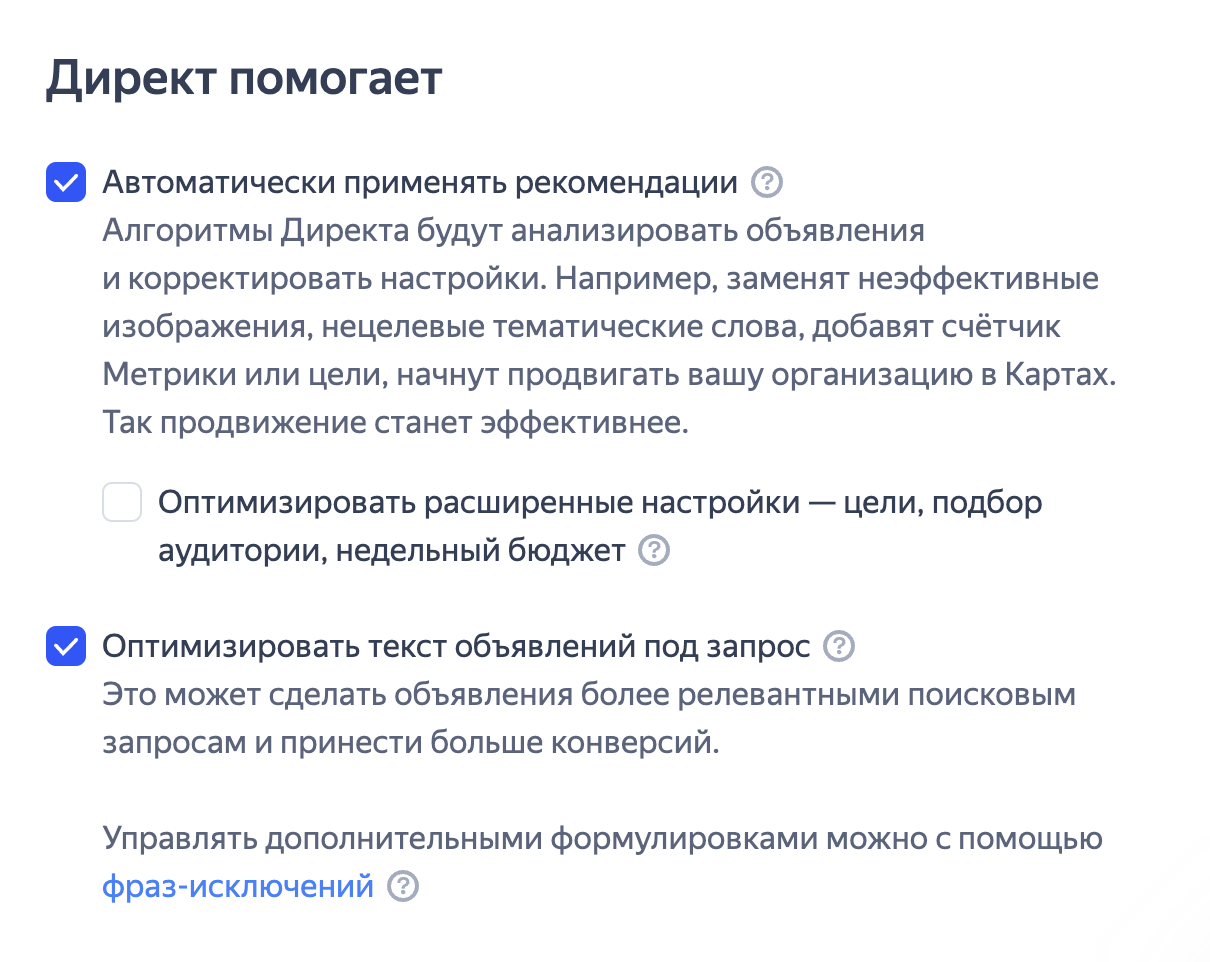This screenshot has width=1210, height=962.
Task: Click the line "запросам и принести больше конверсий."
Action: pyautogui.click(x=410, y=743)
